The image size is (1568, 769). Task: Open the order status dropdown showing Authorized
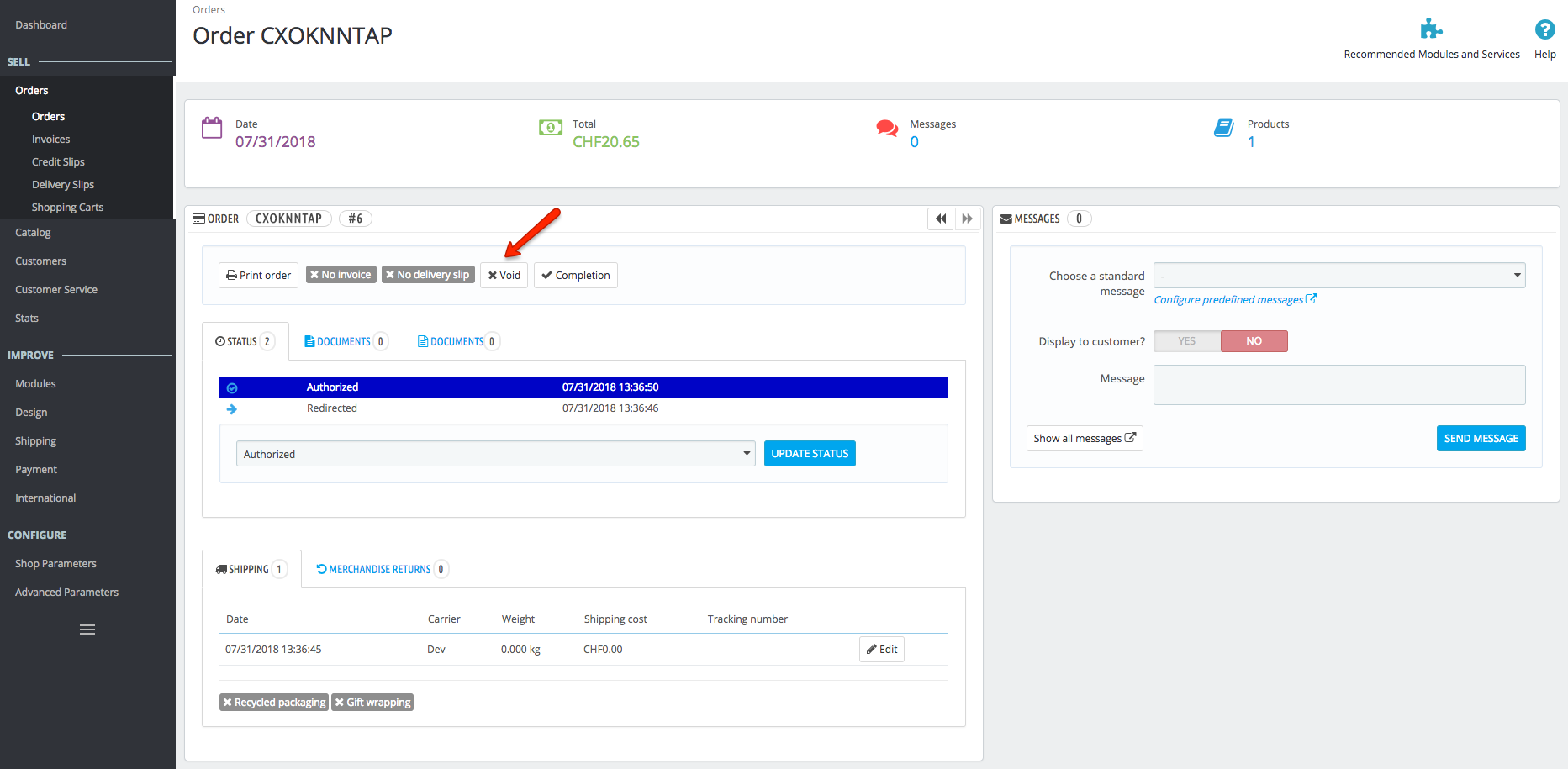coord(494,453)
